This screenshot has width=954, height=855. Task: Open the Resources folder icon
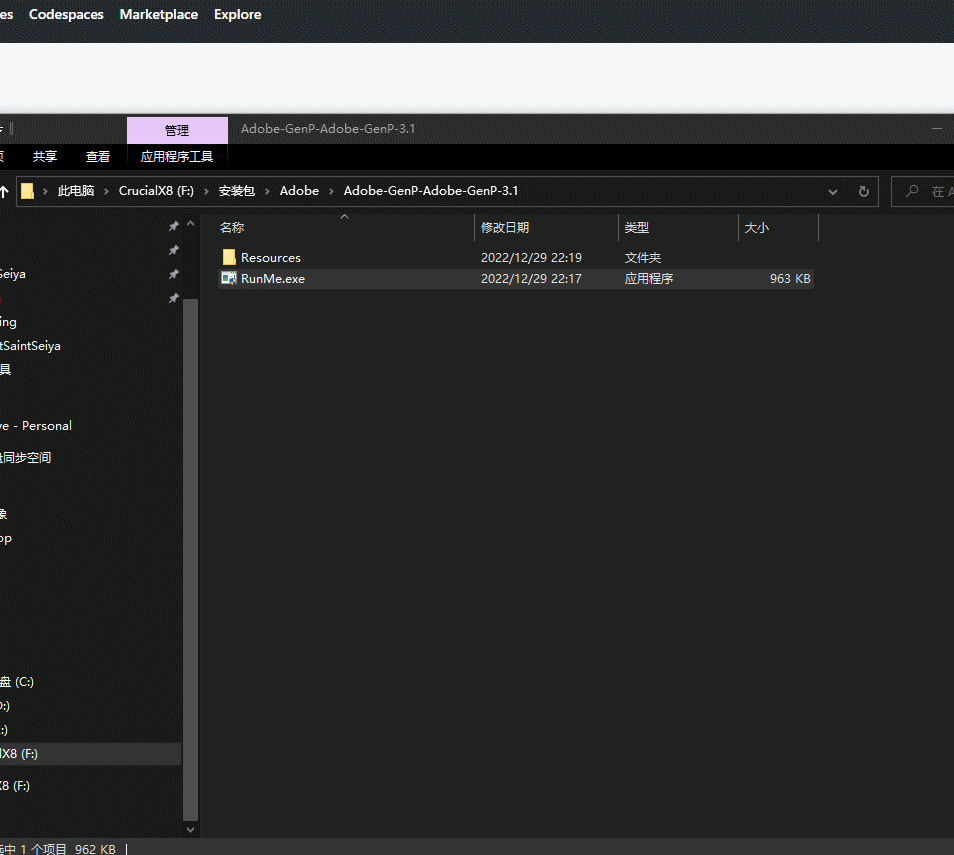coord(229,257)
